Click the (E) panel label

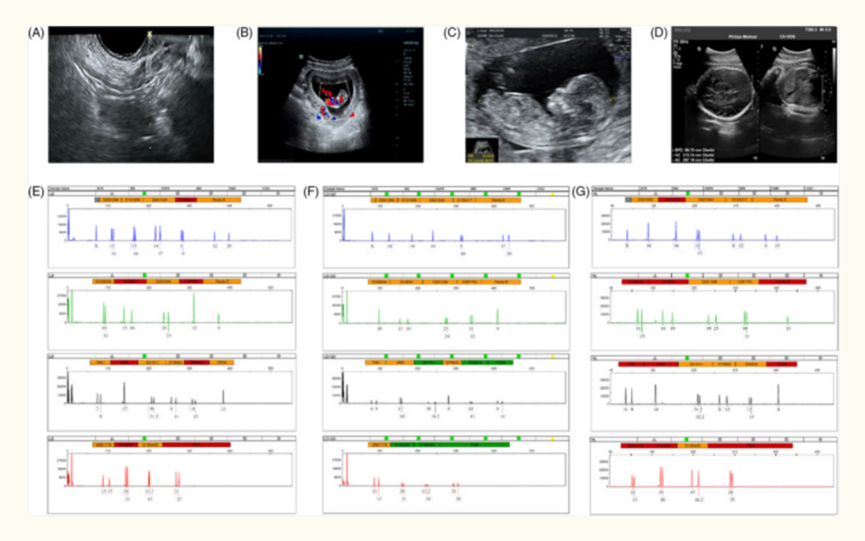[x=35, y=188]
